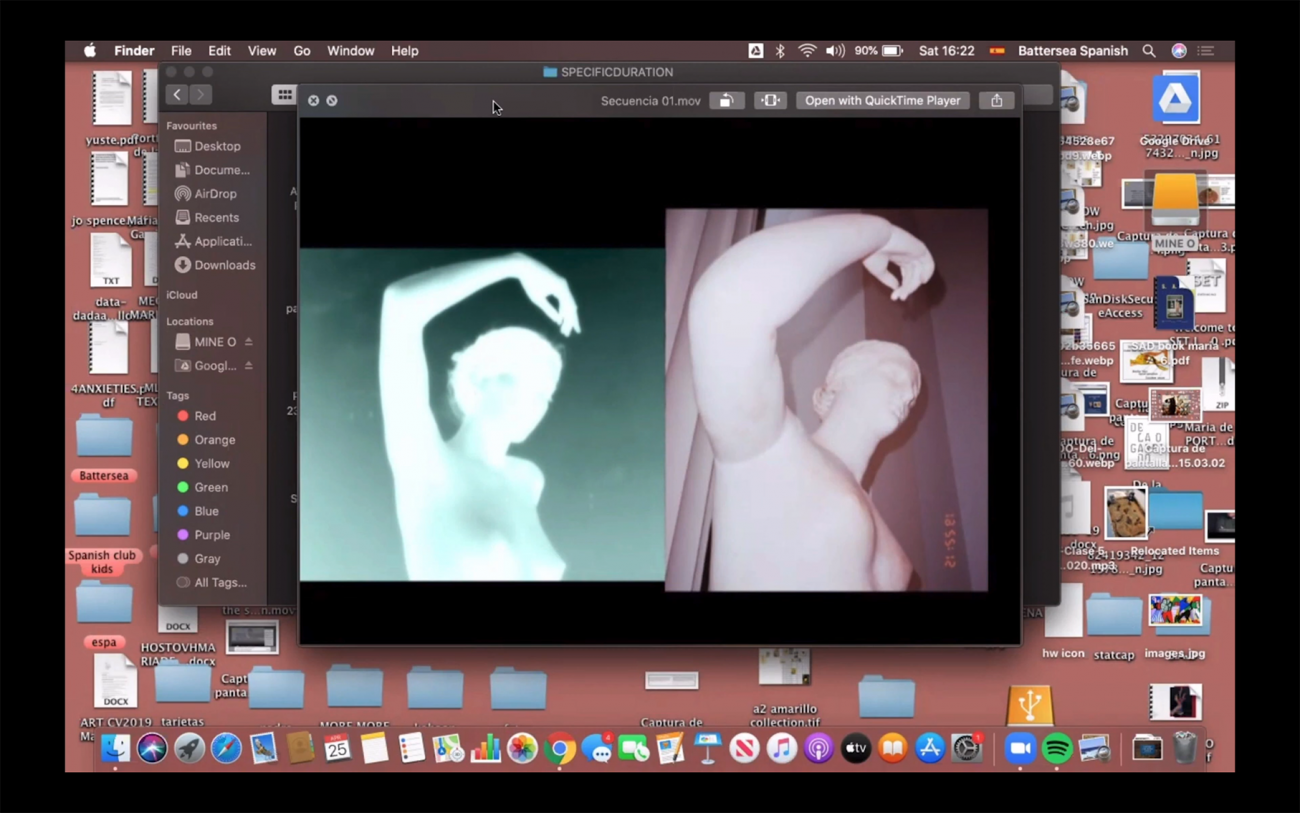
Task: Select Recents in Finder sidebar
Action: coord(208,217)
